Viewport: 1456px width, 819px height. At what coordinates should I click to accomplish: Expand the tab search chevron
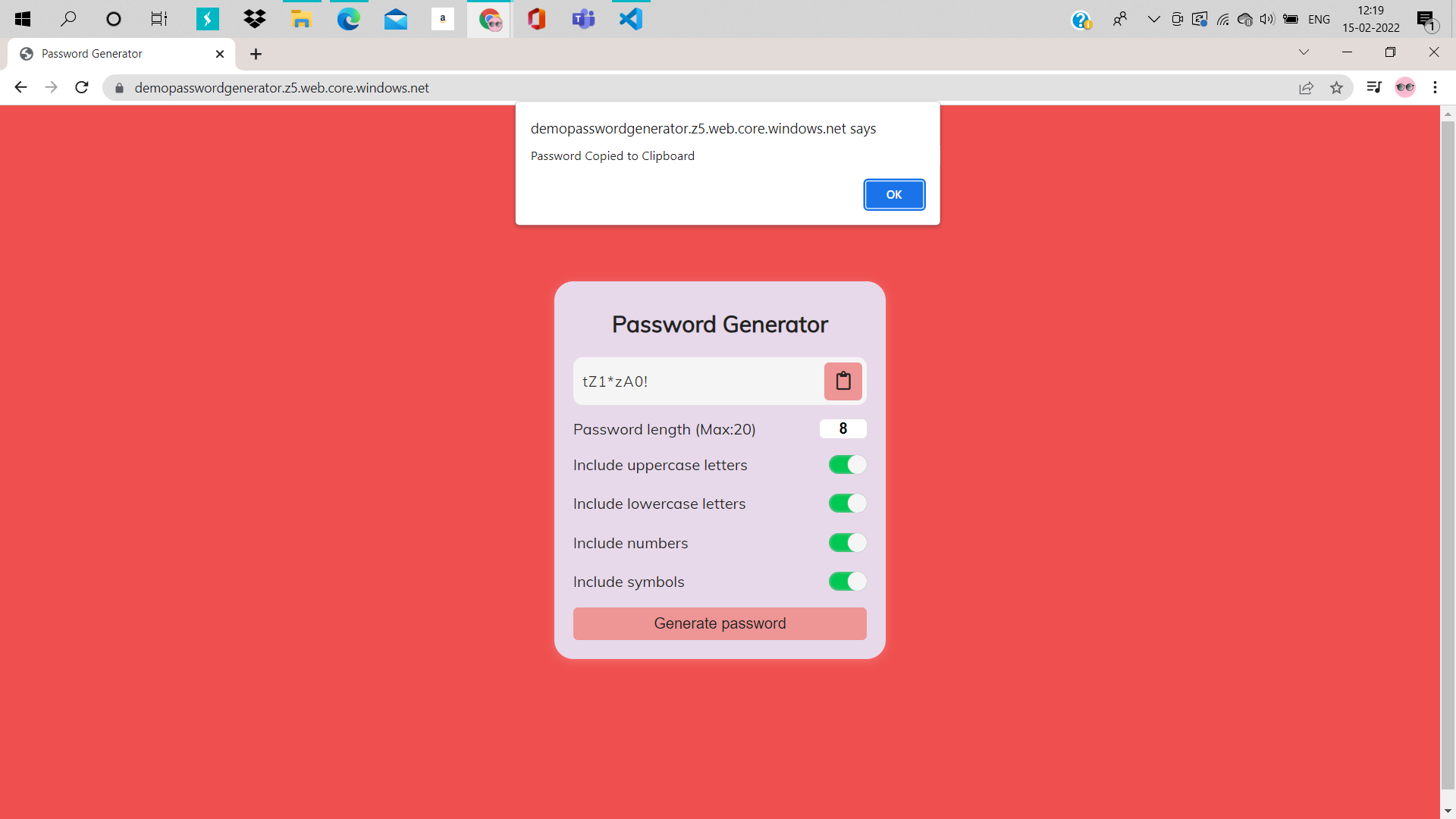click(x=1304, y=52)
